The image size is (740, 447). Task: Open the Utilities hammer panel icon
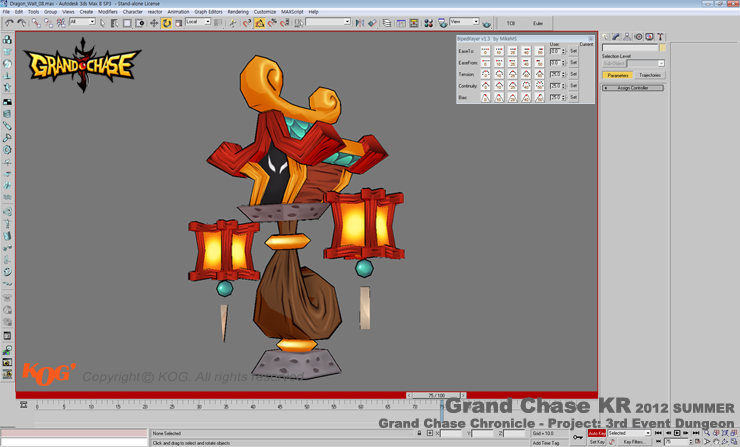(x=660, y=37)
